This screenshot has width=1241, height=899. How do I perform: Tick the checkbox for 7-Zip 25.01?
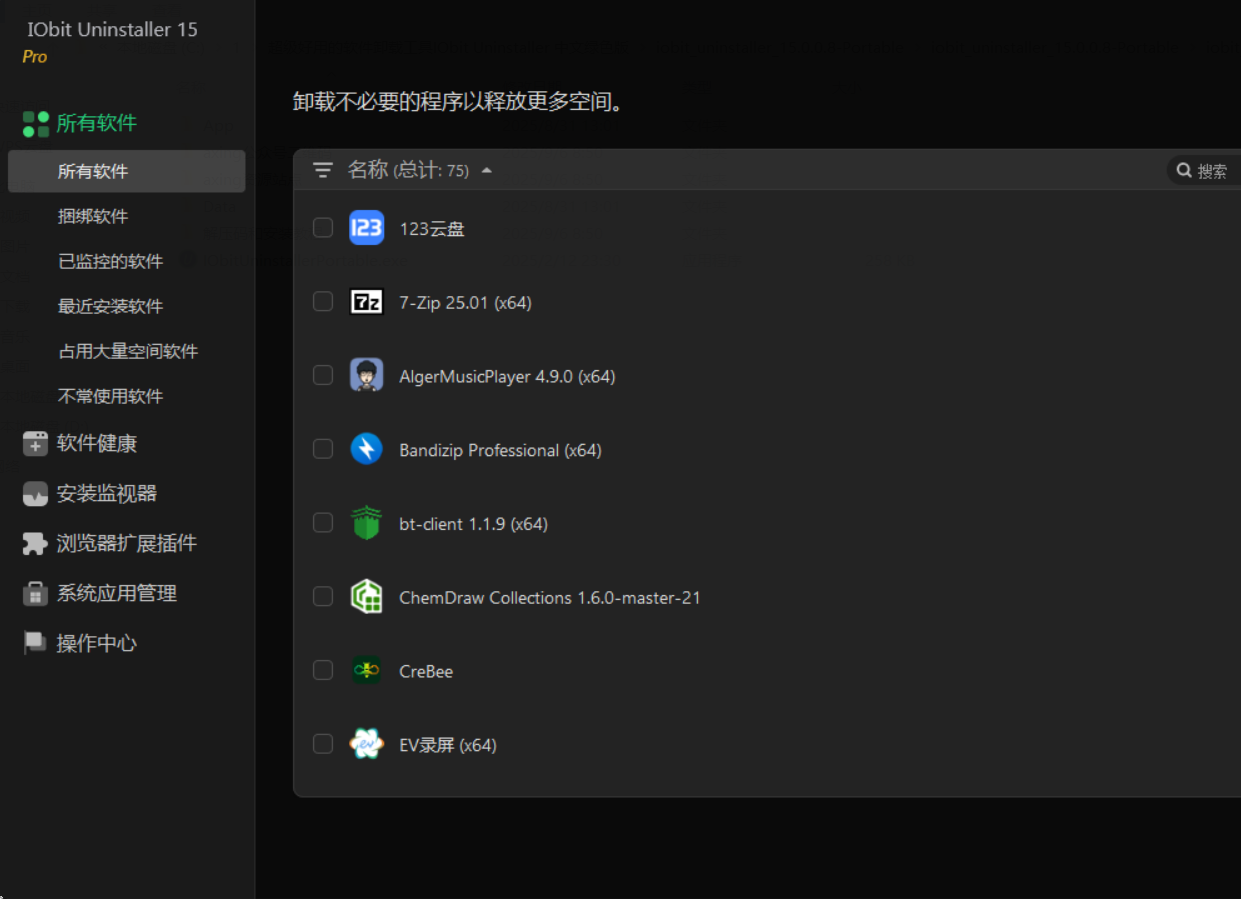pos(323,302)
